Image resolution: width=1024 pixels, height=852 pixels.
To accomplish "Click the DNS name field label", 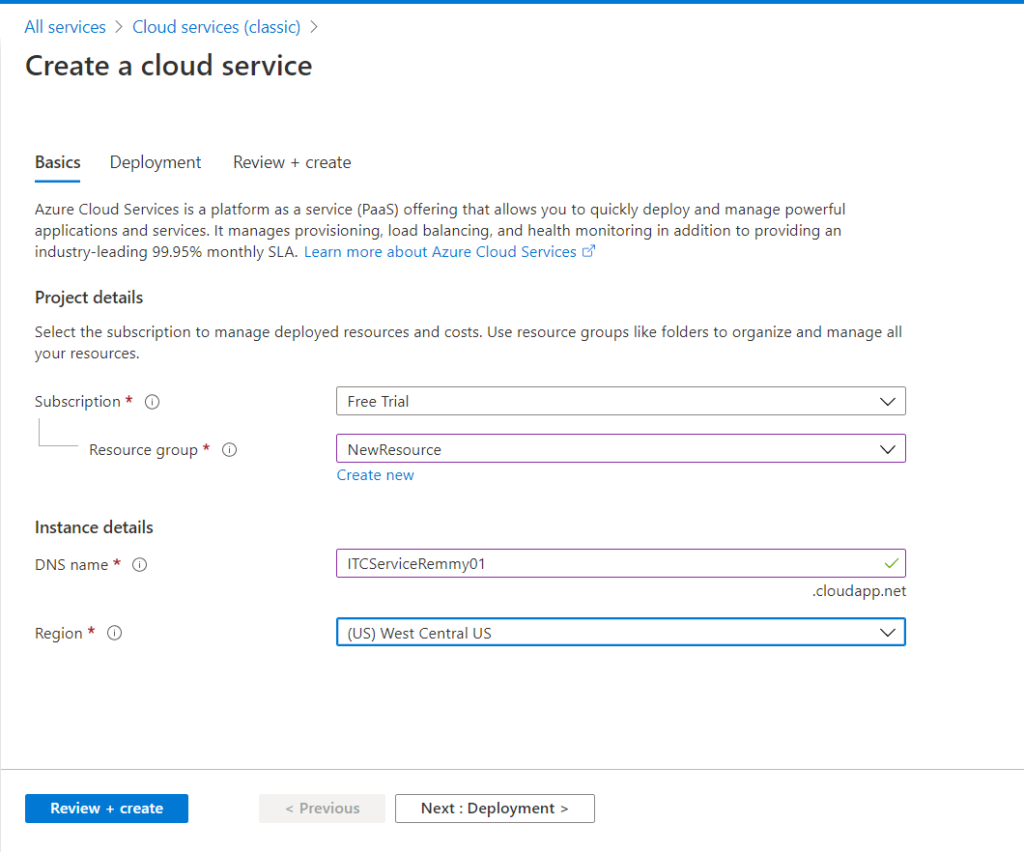I will coord(71,565).
